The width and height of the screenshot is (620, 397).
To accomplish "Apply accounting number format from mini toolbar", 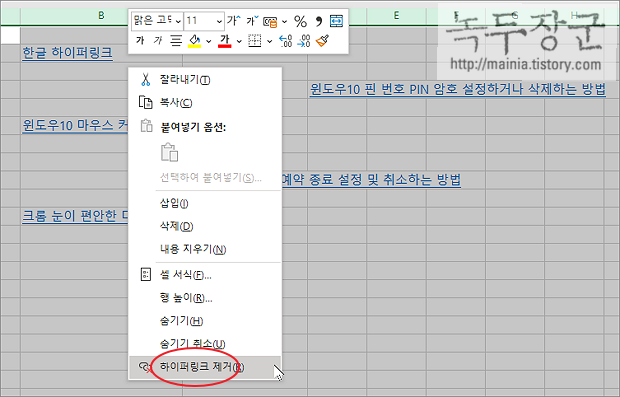I will coord(270,22).
